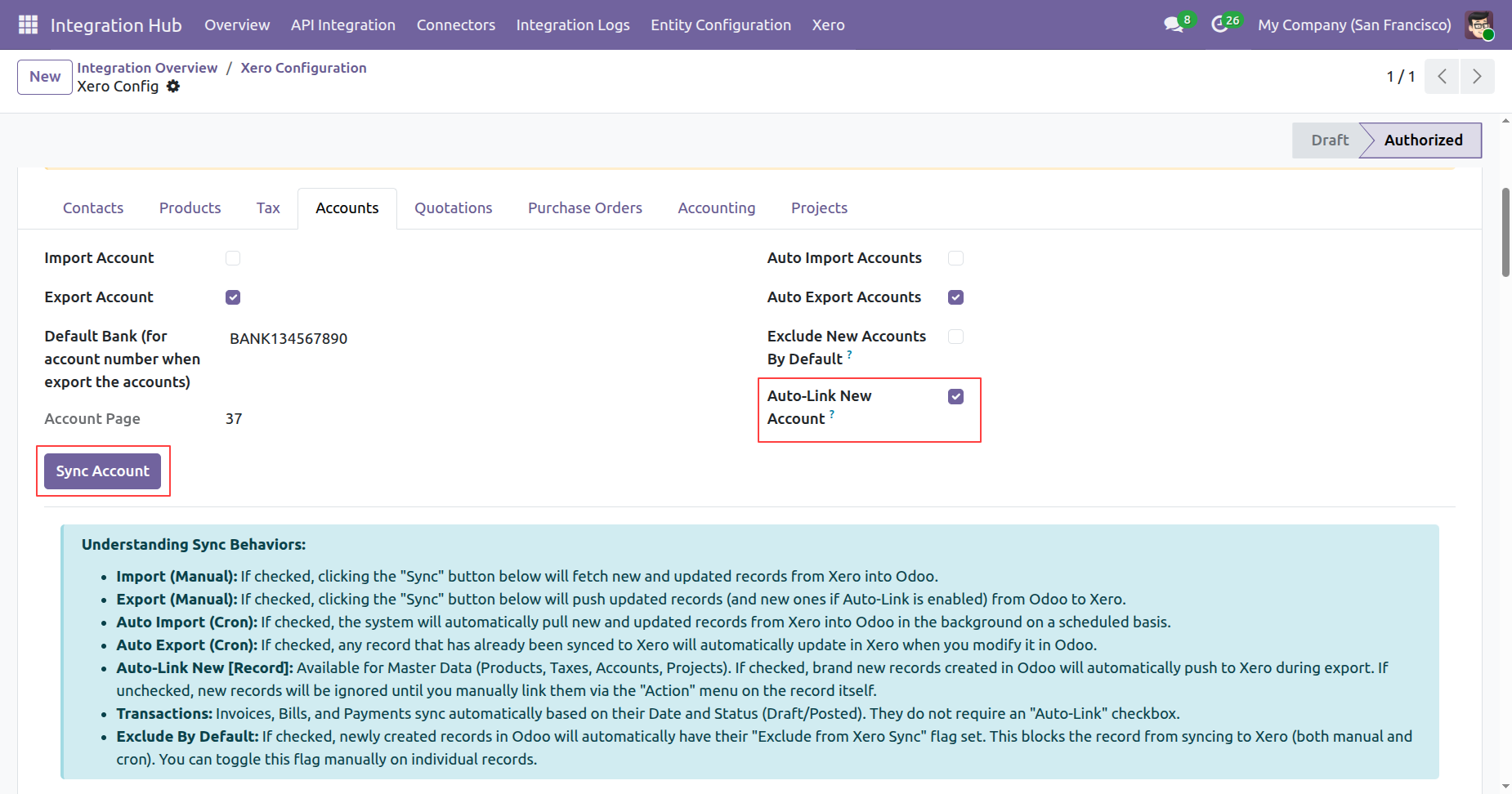Open the Xero menu
Image resolution: width=1512 pixels, height=794 pixels.
tap(829, 25)
